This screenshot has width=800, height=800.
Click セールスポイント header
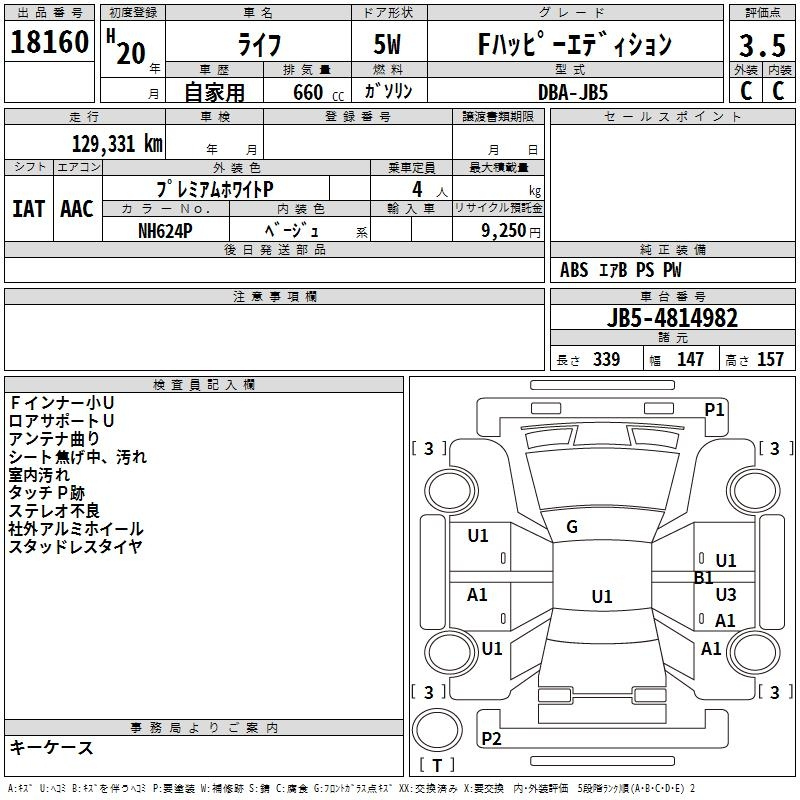672,116
